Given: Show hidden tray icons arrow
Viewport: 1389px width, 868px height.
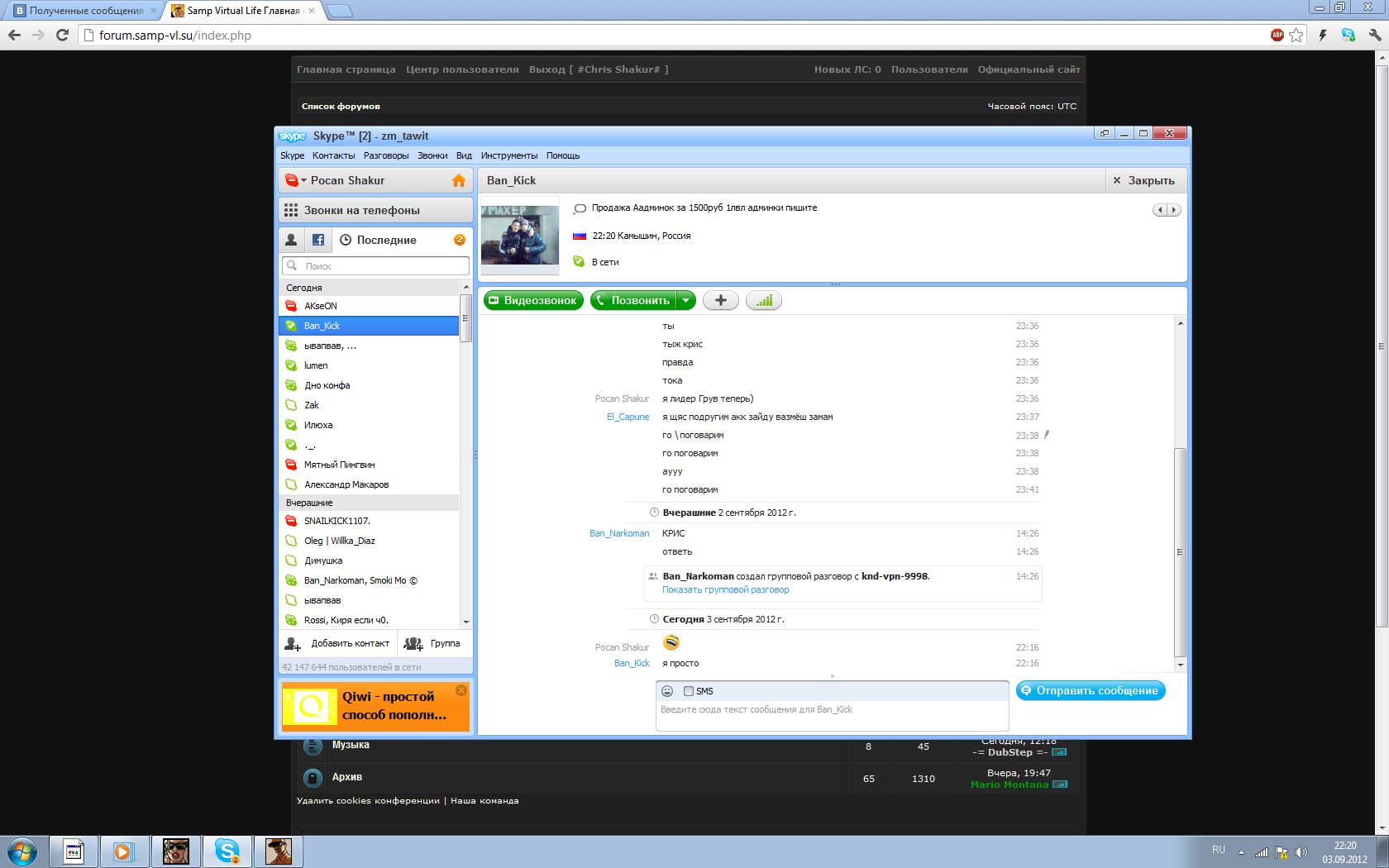Looking at the screenshot, I should (x=1241, y=851).
